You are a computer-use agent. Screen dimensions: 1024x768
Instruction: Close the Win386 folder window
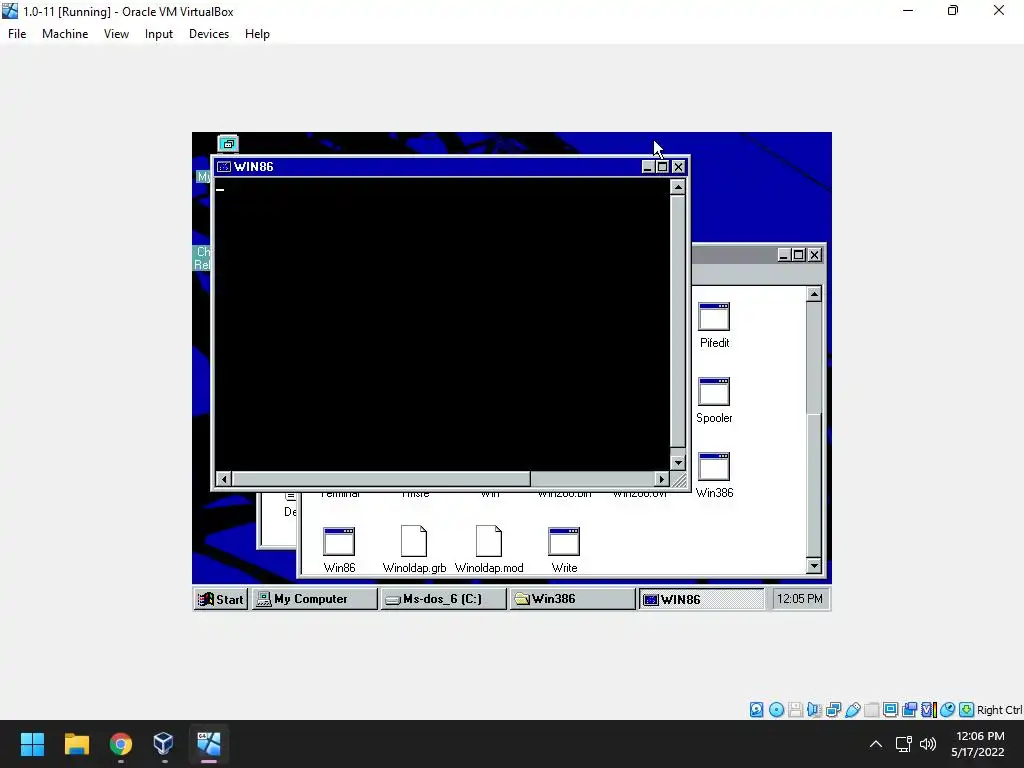pyautogui.click(x=814, y=255)
